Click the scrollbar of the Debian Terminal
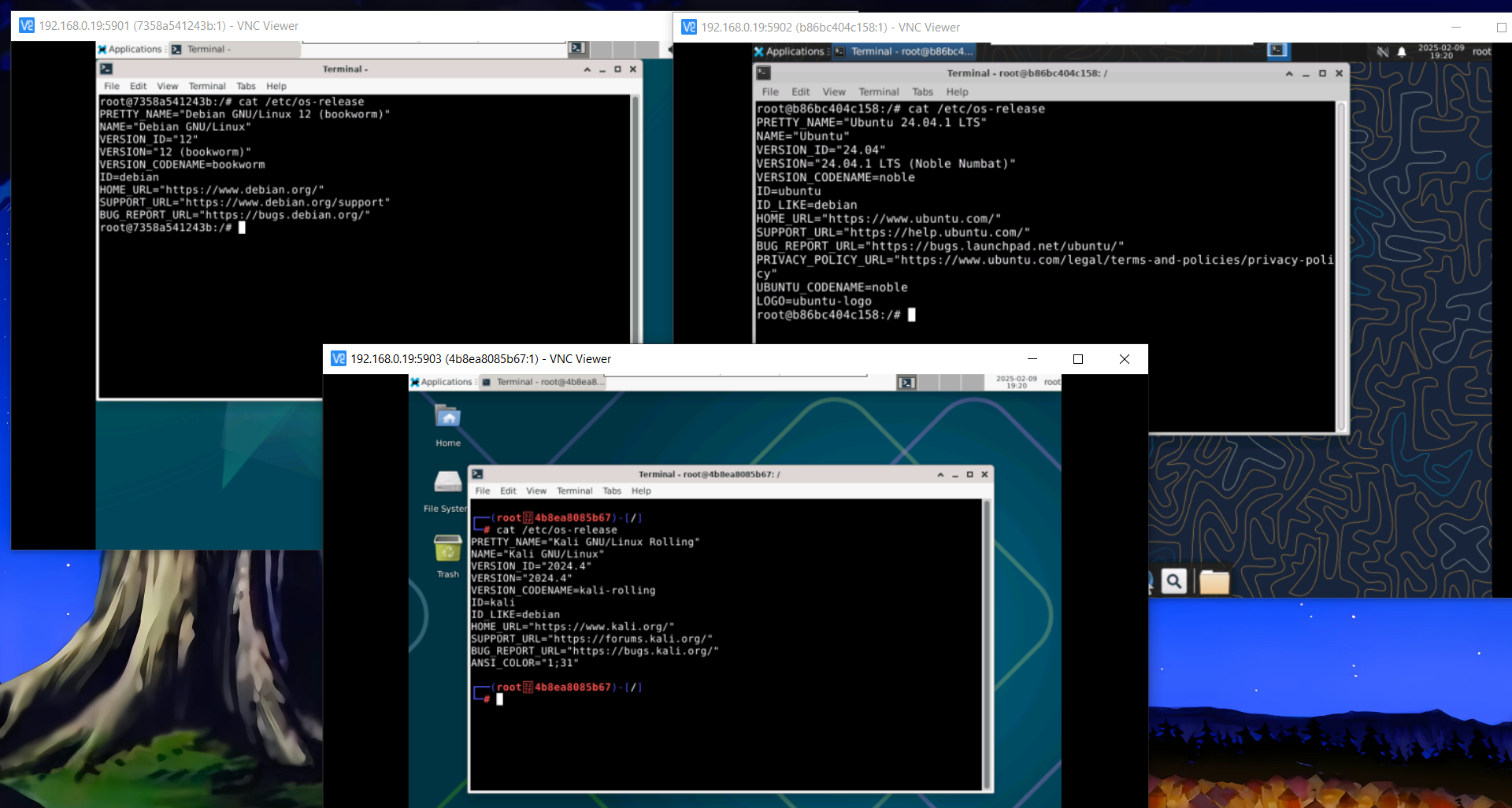 click(x=635, y=221)
